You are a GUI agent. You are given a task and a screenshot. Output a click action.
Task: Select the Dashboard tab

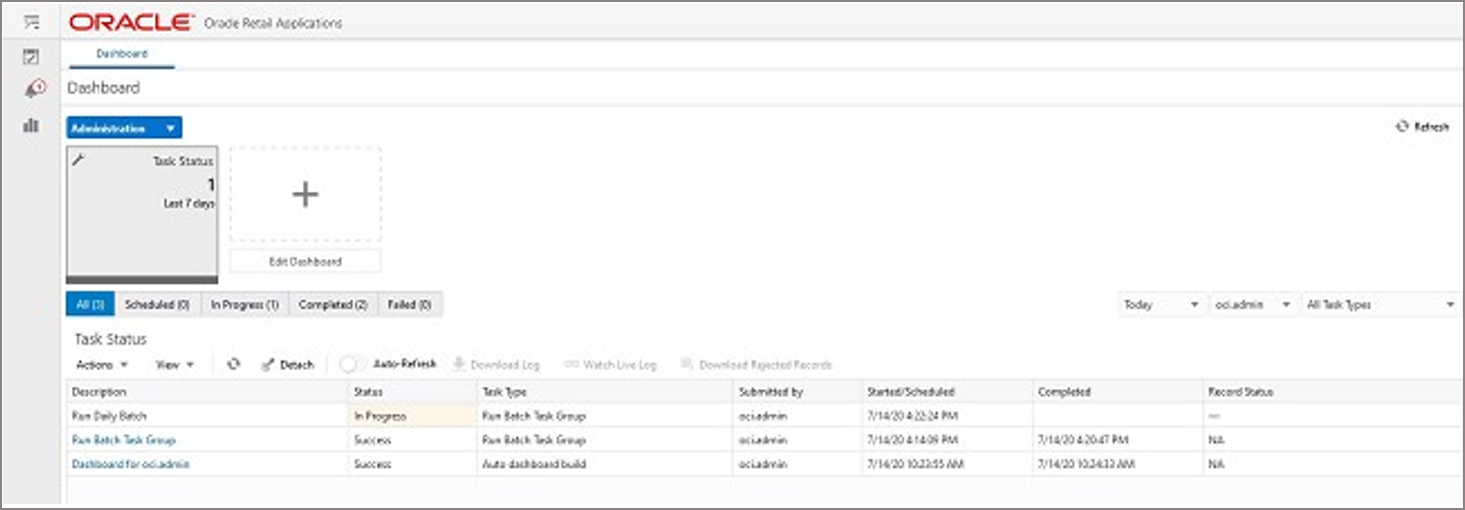pyautogui.click(x=122, y=54)
